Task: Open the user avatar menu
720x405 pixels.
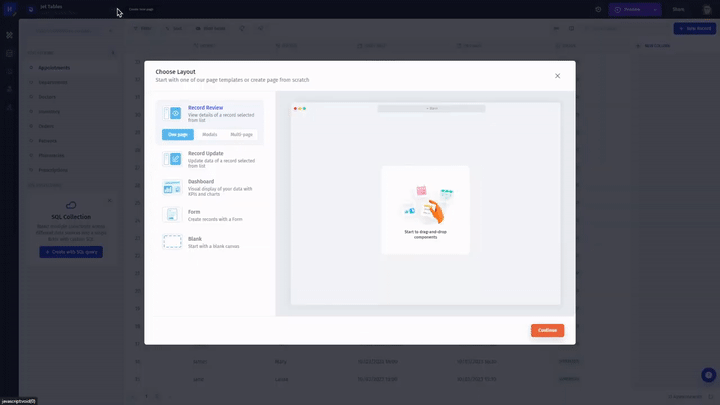Action: pyautogui.click(x=707, y=9)
